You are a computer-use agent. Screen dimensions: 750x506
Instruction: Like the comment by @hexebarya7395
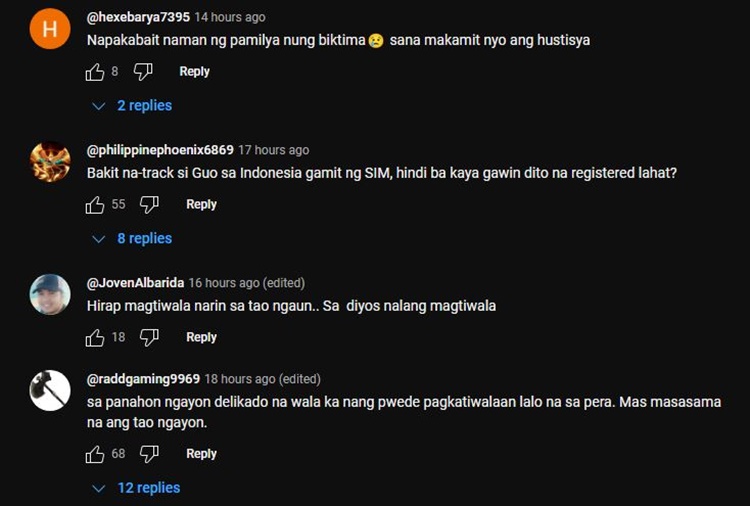pyautogui.click(x=95, y=72)
